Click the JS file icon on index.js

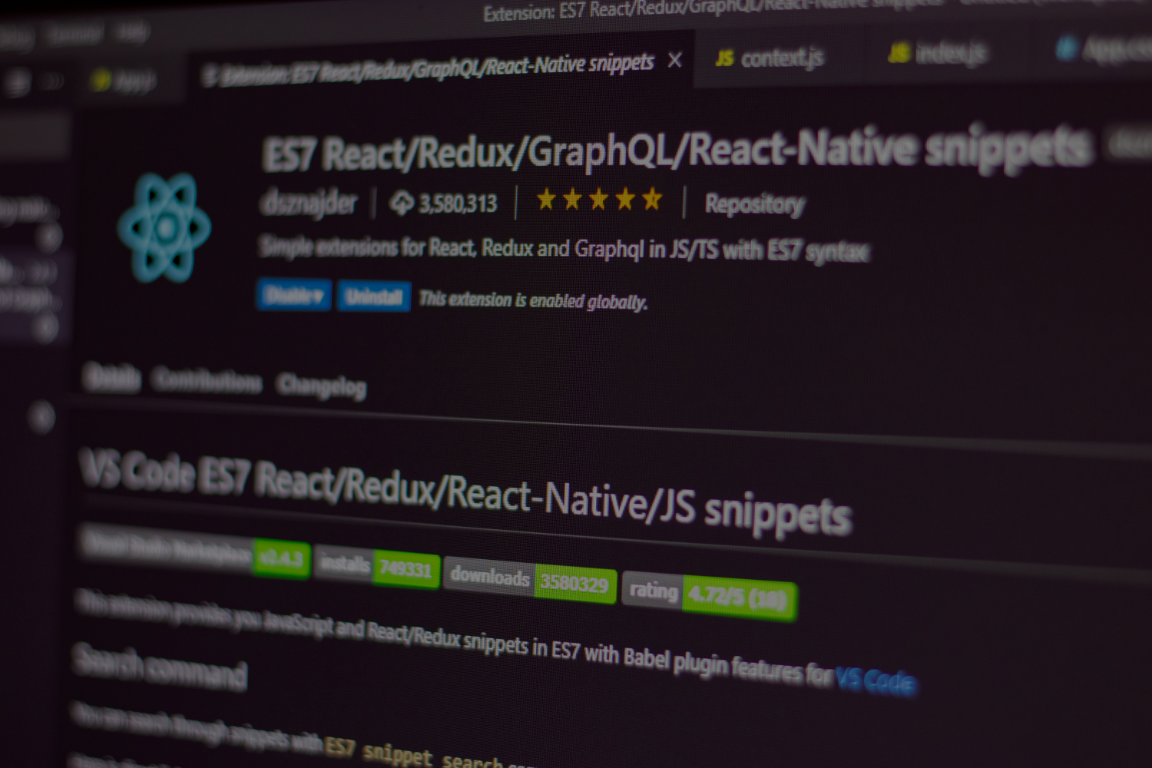coord(899,53)
